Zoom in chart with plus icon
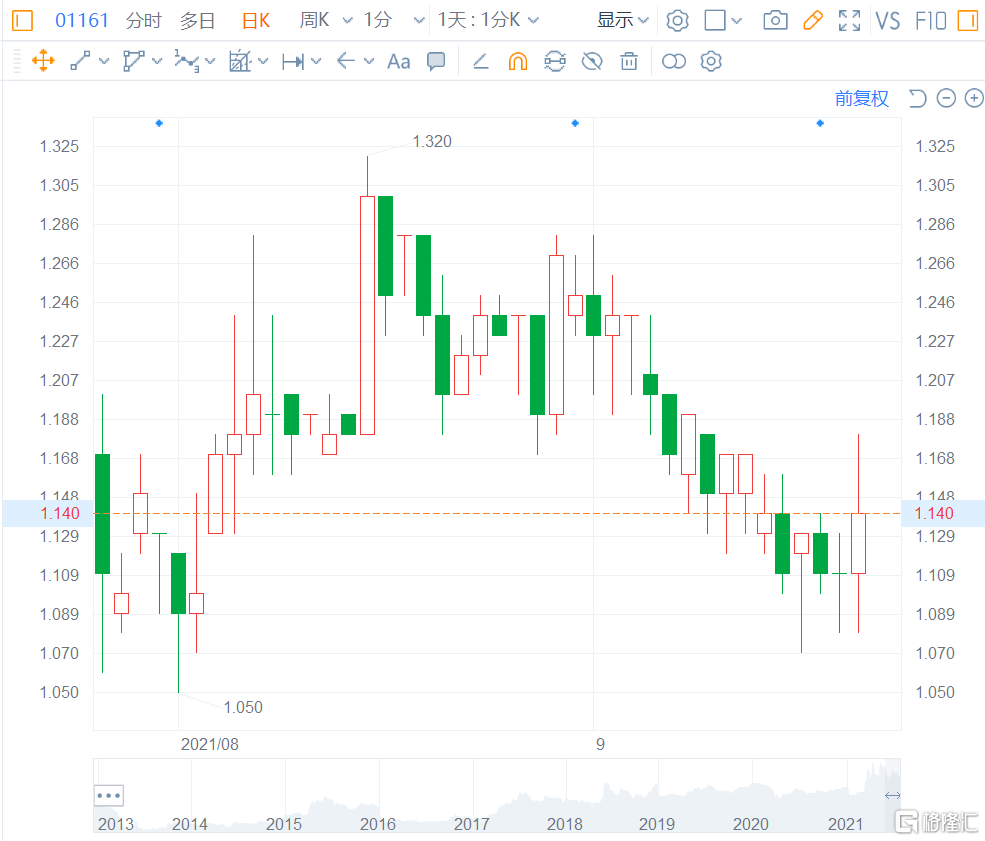Image resolution: width=985 pixels, height=841 pixels. 974,99
